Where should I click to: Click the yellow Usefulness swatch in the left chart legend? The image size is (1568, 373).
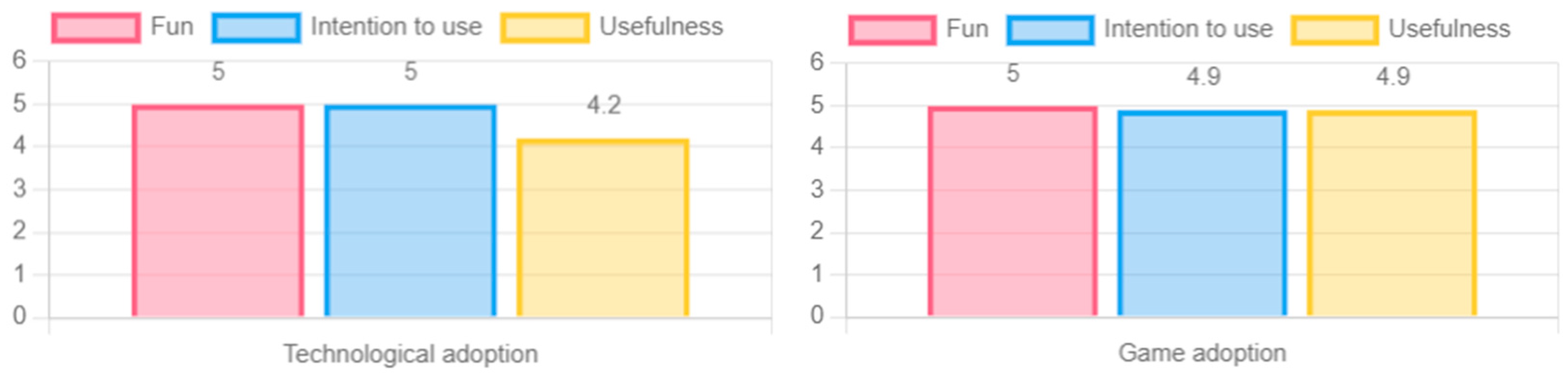pyautogui.click(x=545, y=28)
